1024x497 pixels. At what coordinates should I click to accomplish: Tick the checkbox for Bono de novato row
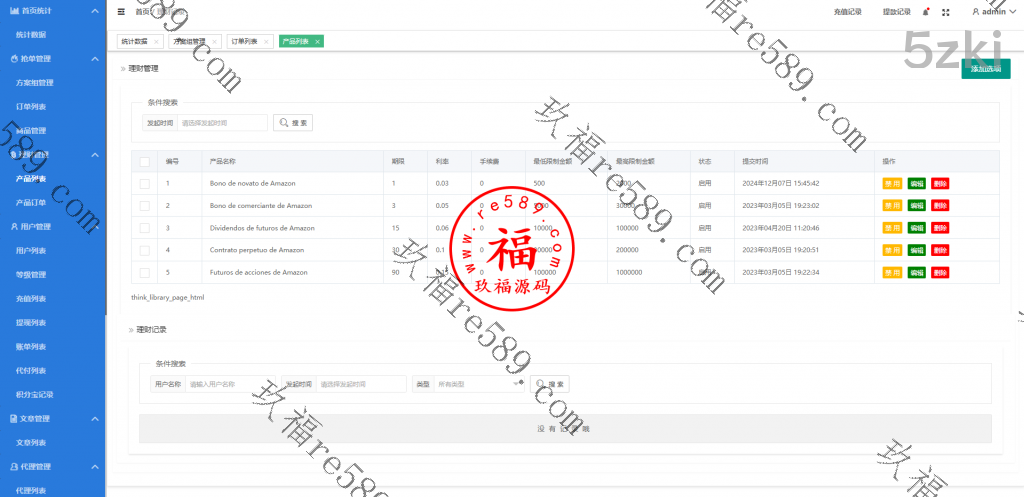coord(145,184)
